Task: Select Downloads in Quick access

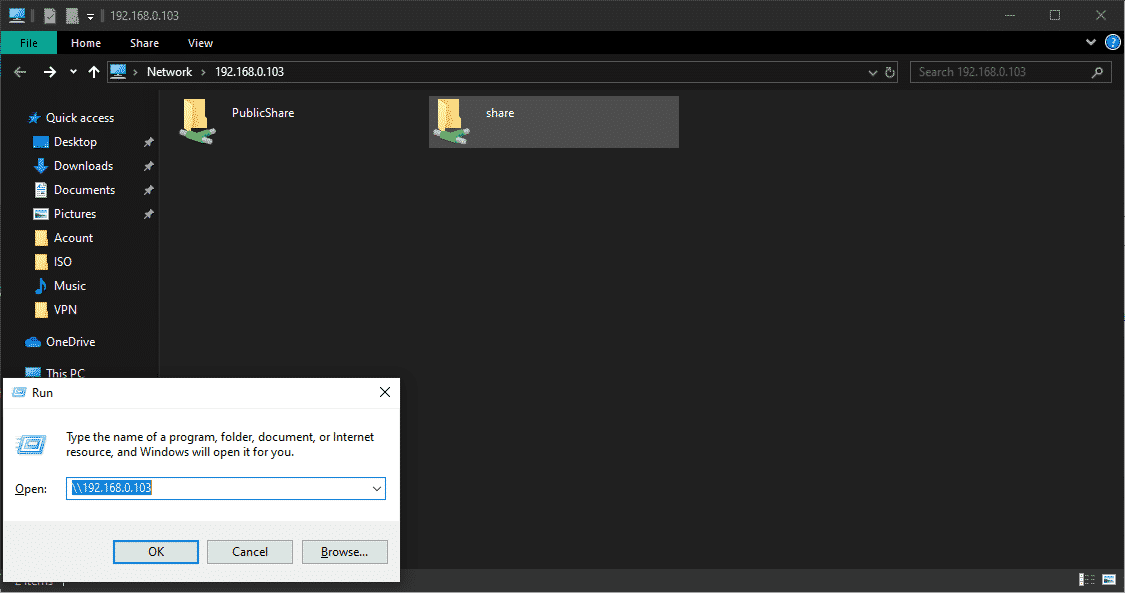Action: [83, 166]
